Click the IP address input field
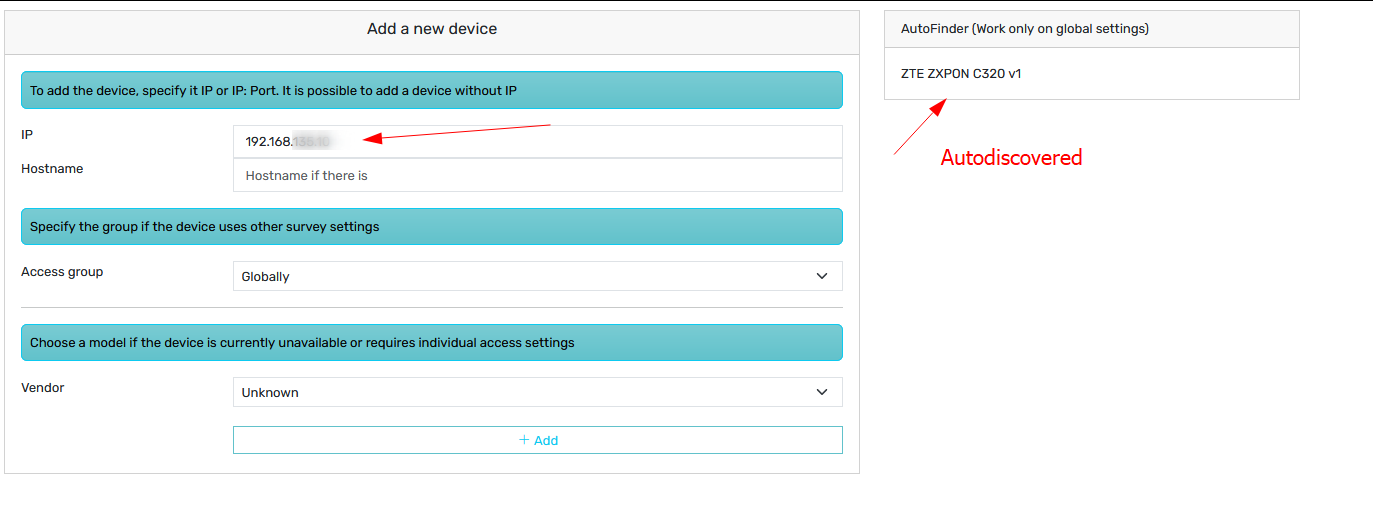 point(537,142)
